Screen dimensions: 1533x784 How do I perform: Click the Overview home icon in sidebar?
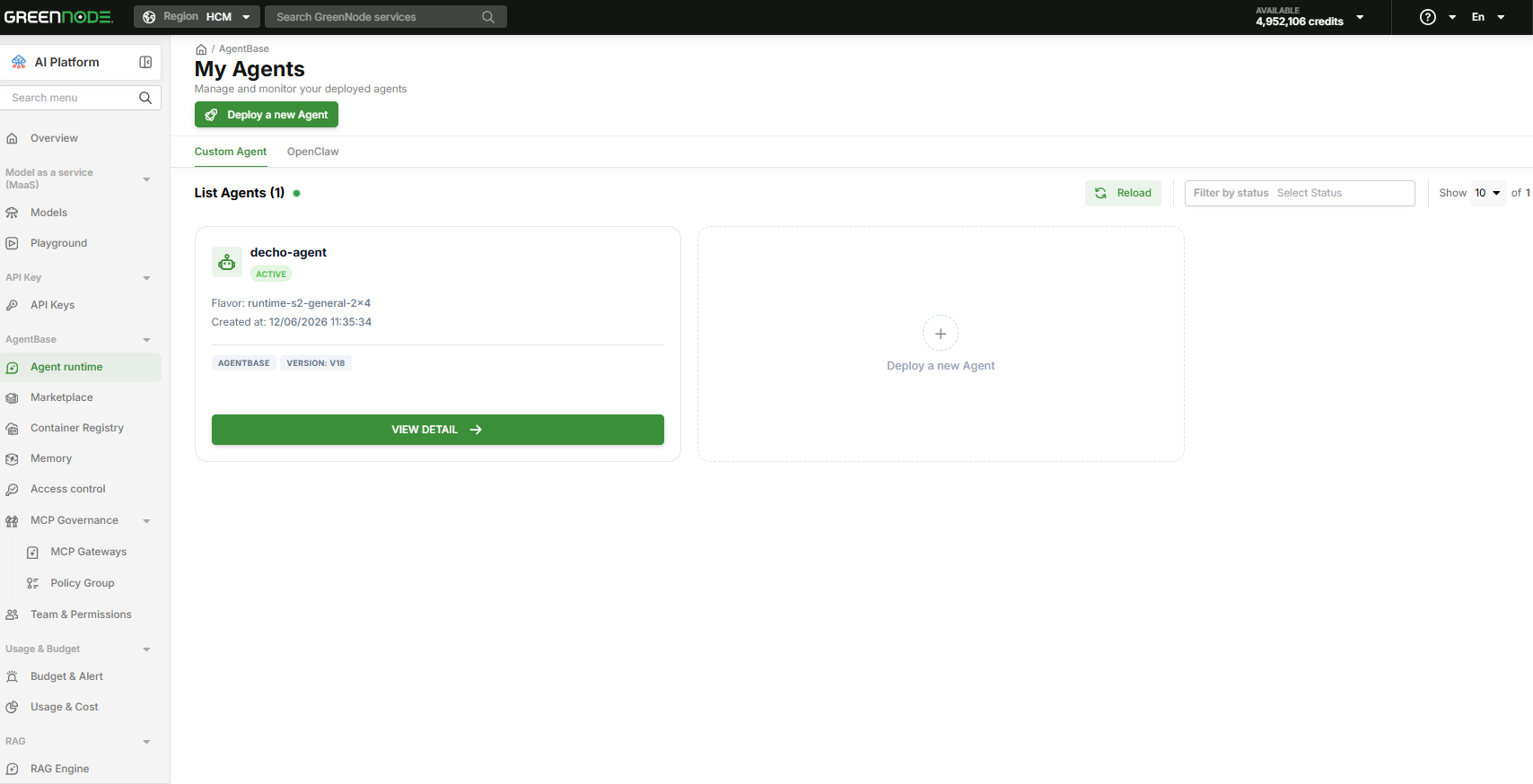click(x=12, y=138)
